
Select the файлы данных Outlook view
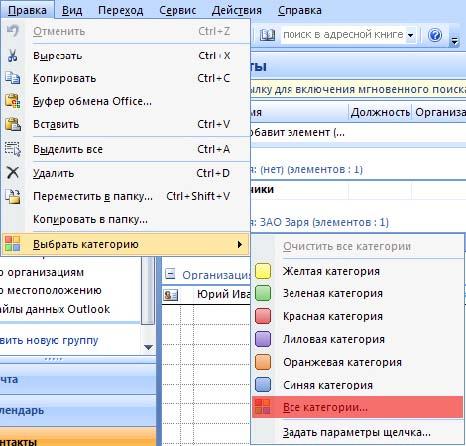(55, 309)
